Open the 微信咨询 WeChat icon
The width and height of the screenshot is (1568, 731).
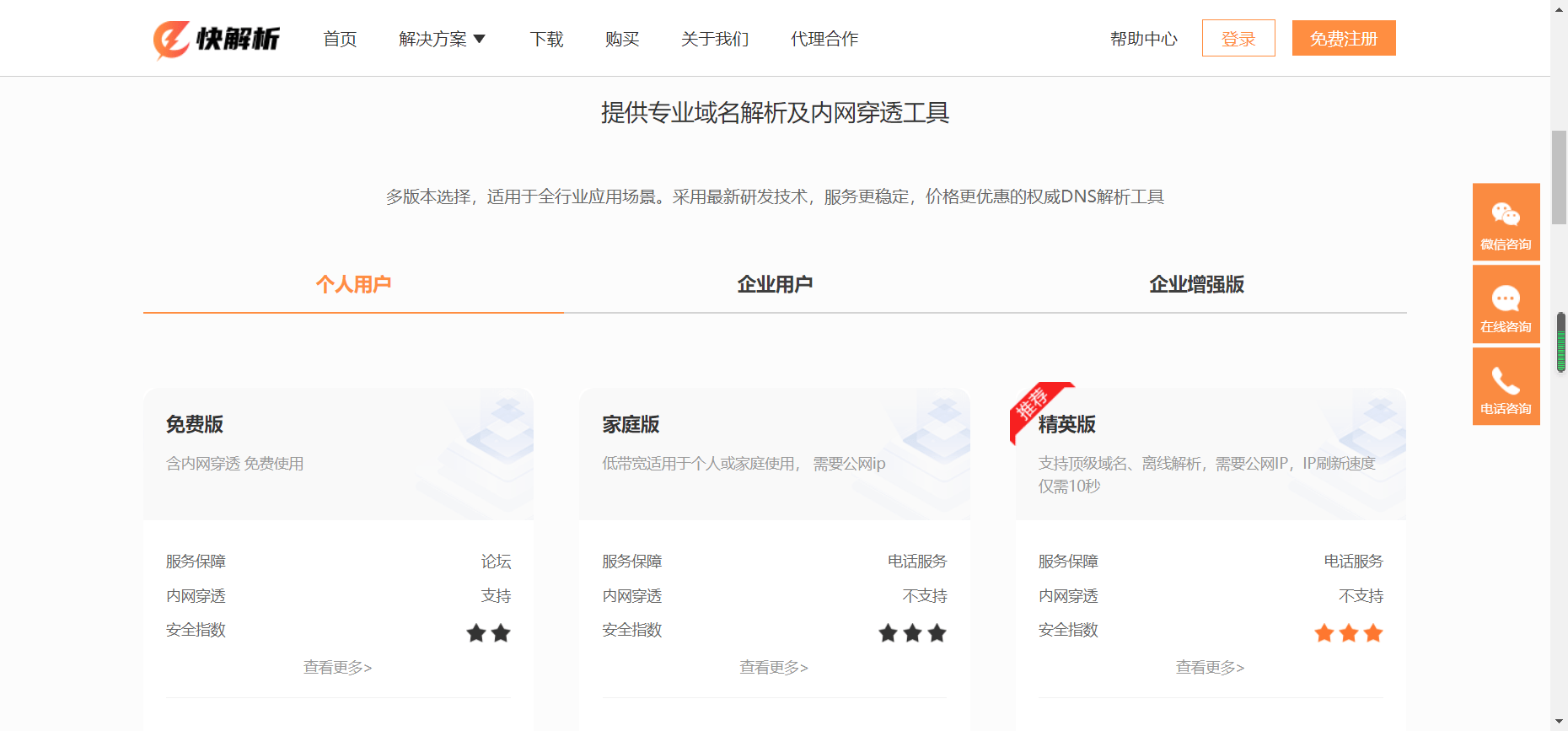[x=1506, y=214]
